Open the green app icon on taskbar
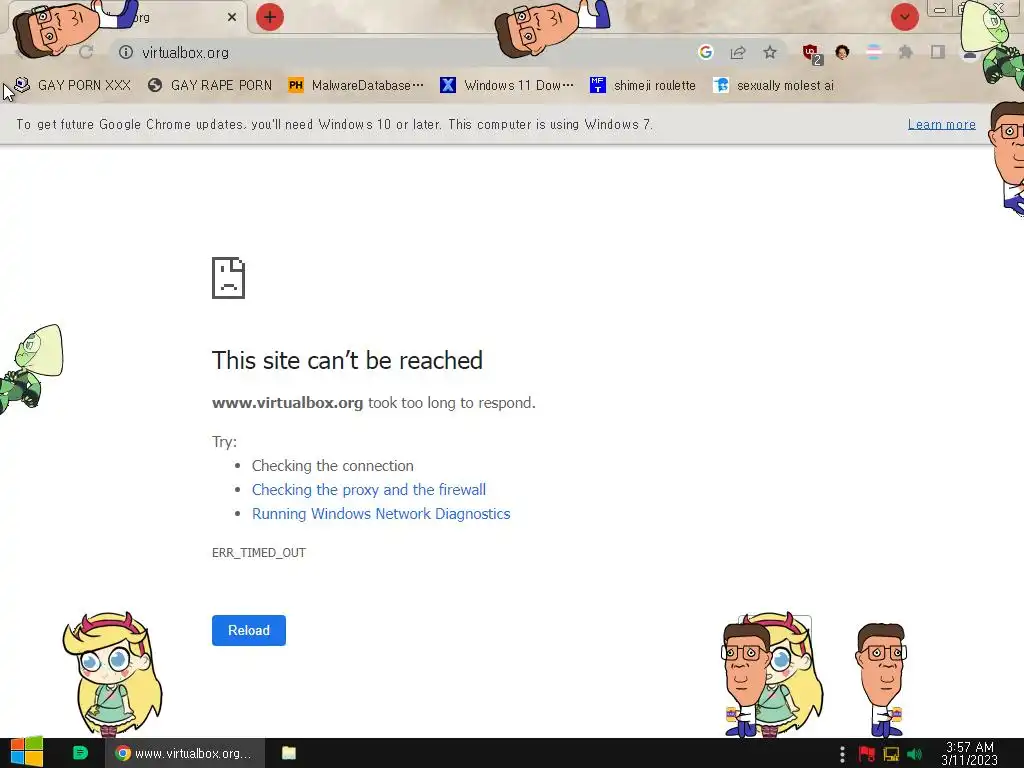This screenshot has width=1024, height=768. (80, 753)
